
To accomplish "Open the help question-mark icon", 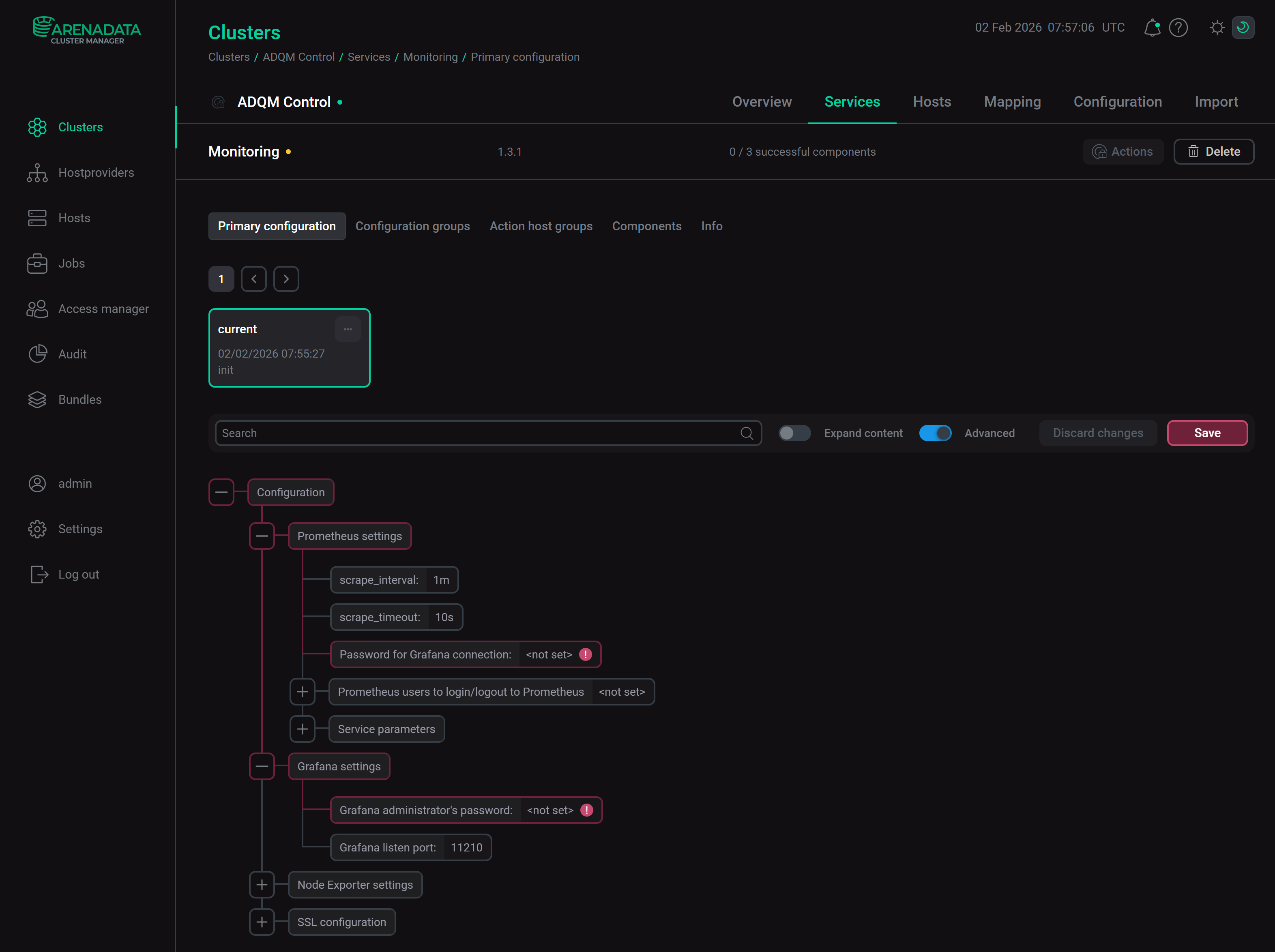I will coord(1179,27).
